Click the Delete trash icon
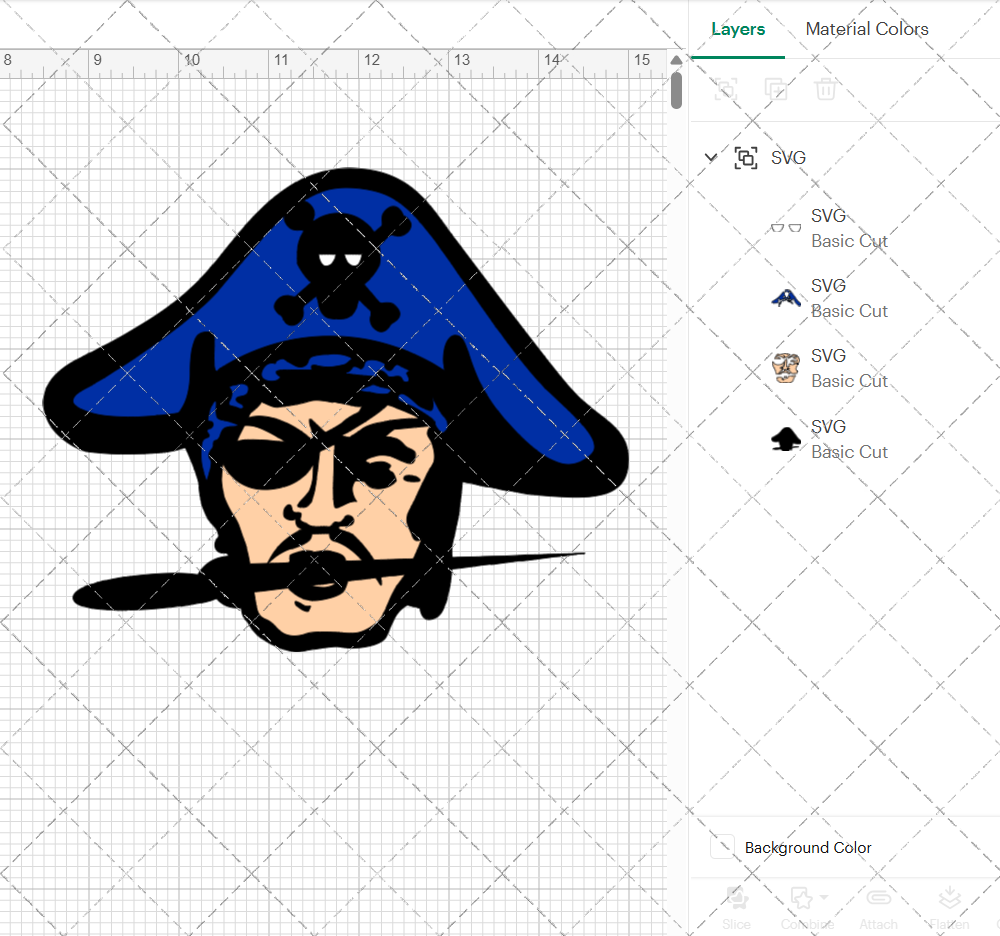Image resolution: width=1000 pixels, height=936 pixels. coord(825,89)
